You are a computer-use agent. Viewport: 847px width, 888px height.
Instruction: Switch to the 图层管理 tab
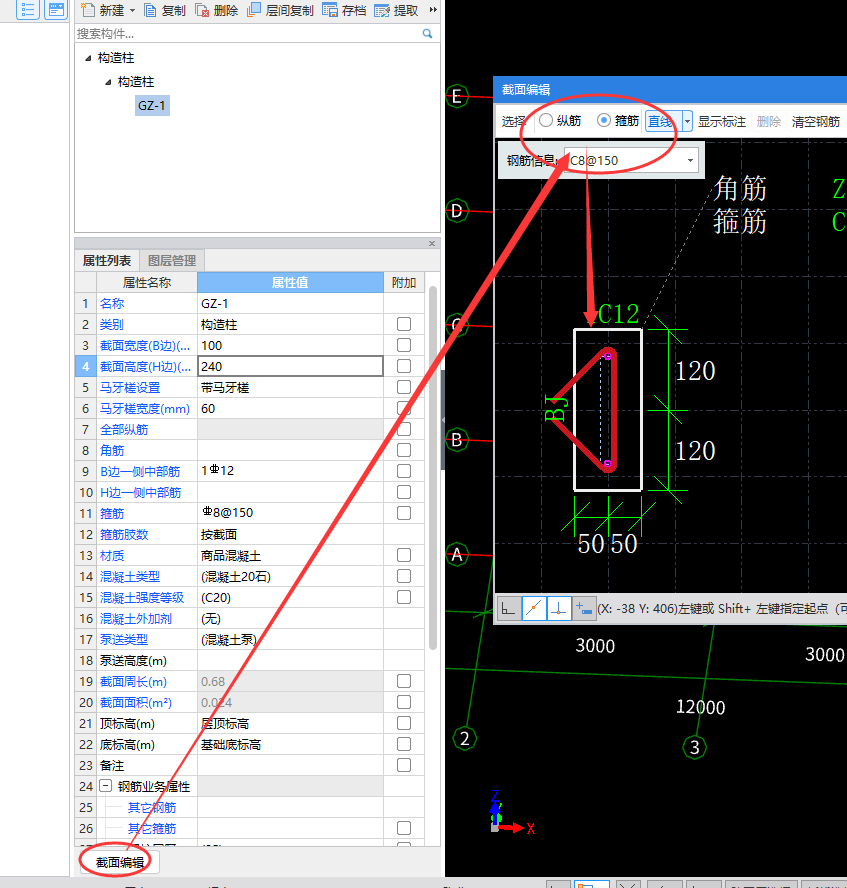[x=172, y=261]
